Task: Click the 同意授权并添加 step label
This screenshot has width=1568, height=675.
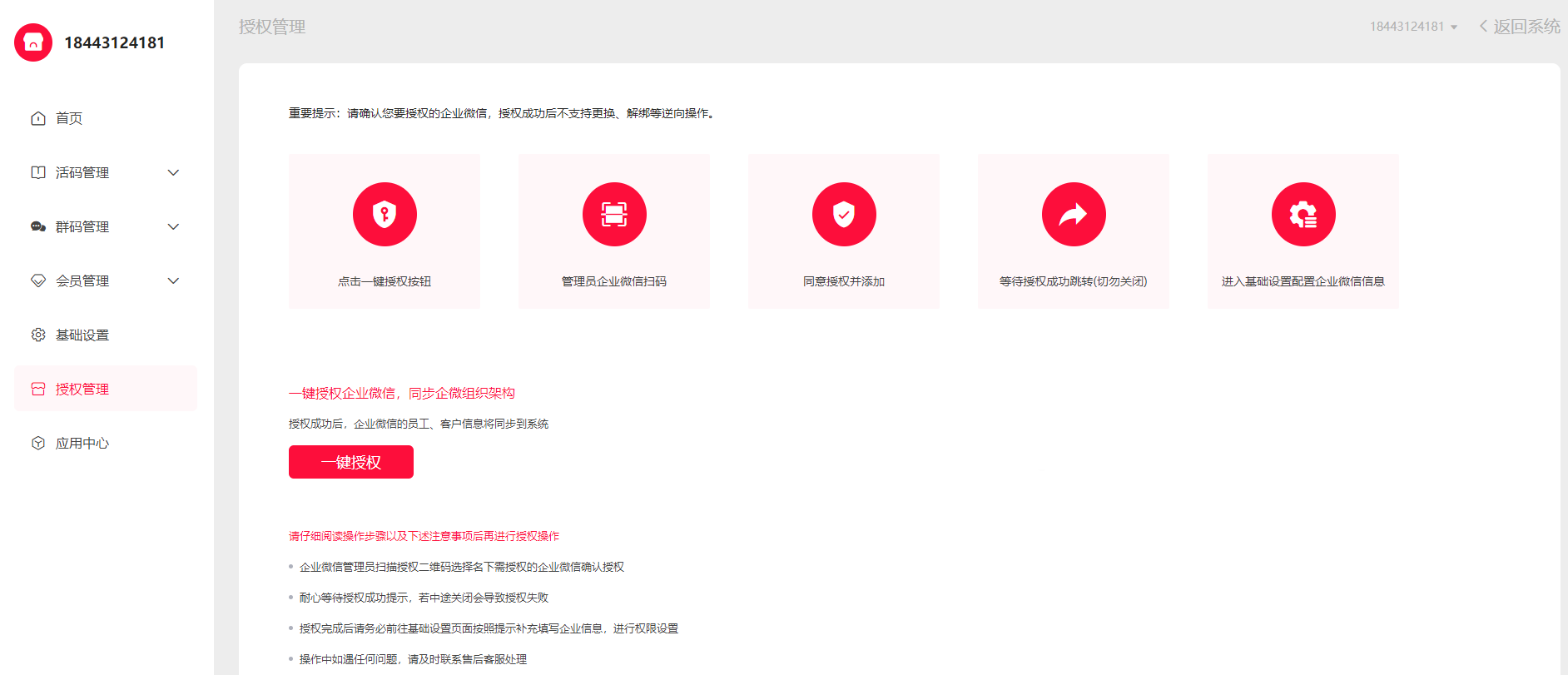Action: pos(844,281)
